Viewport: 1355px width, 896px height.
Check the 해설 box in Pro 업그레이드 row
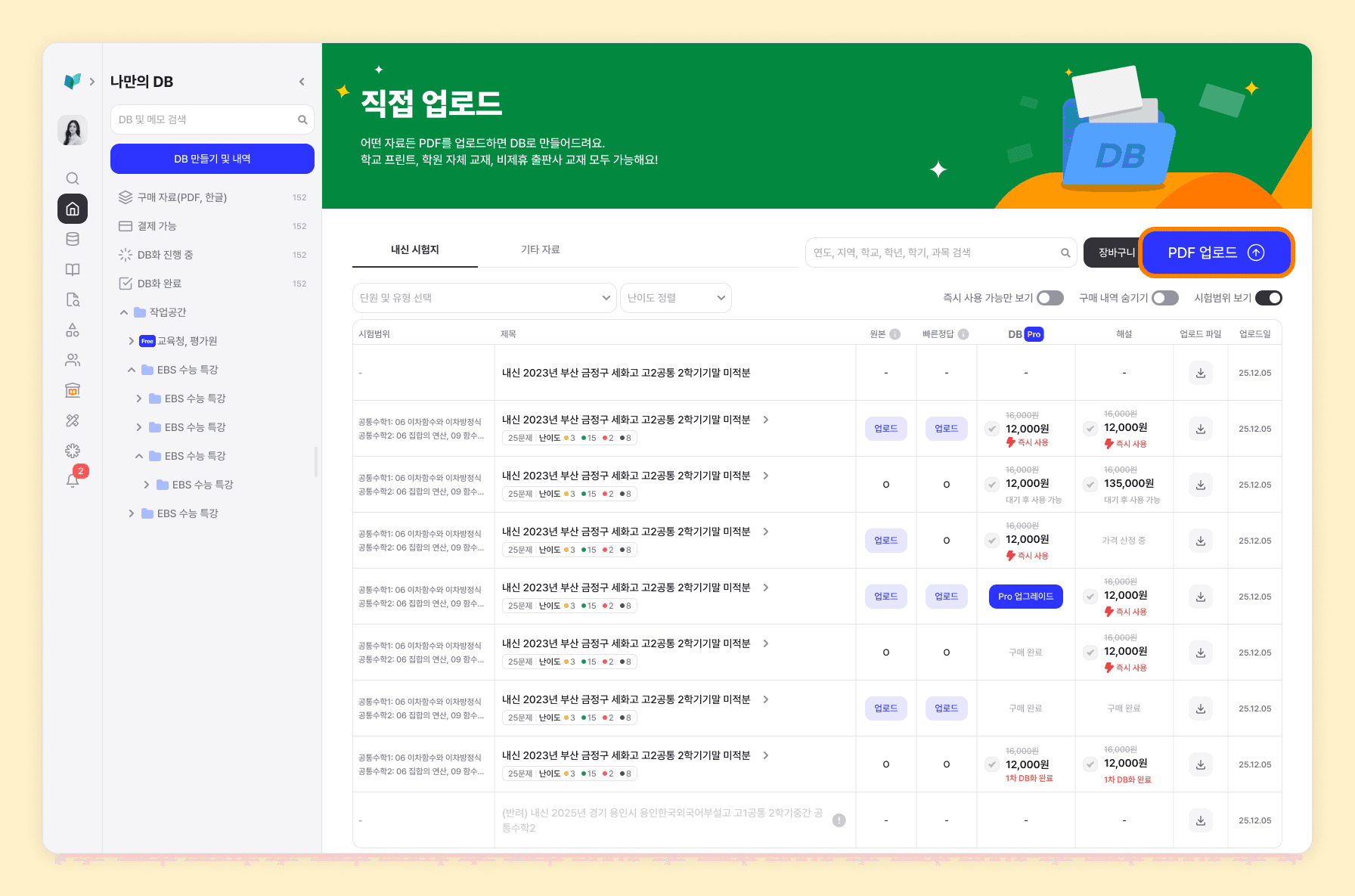click(1090, 597)
